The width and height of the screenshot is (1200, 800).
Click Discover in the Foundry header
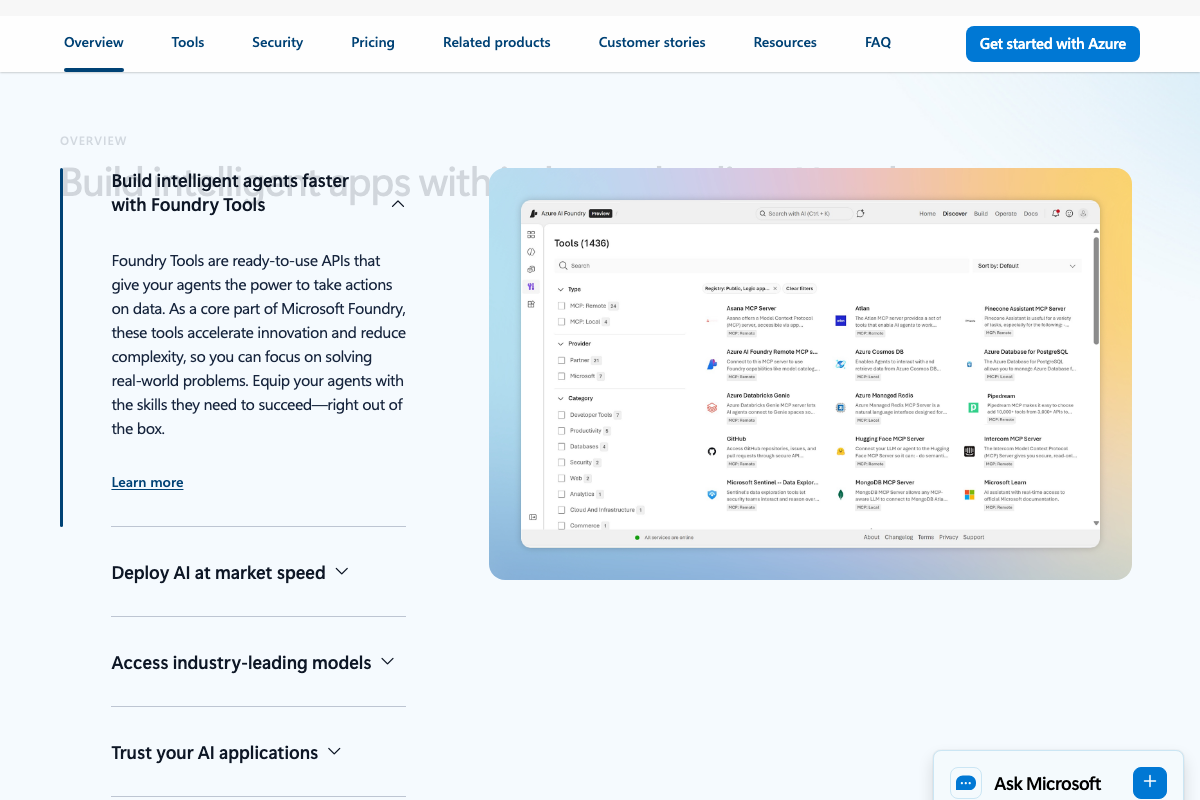coord(955,213)
